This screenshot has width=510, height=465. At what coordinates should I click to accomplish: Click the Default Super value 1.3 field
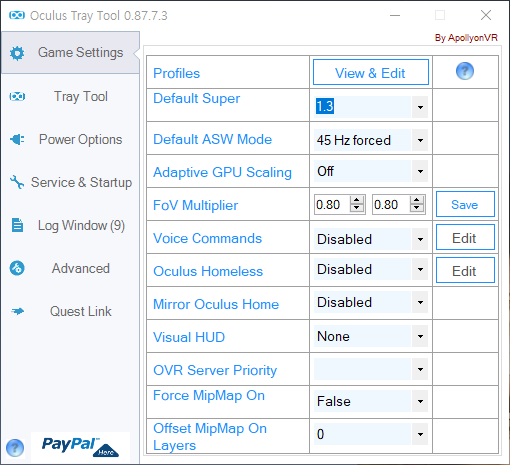[x=363, y=107]
